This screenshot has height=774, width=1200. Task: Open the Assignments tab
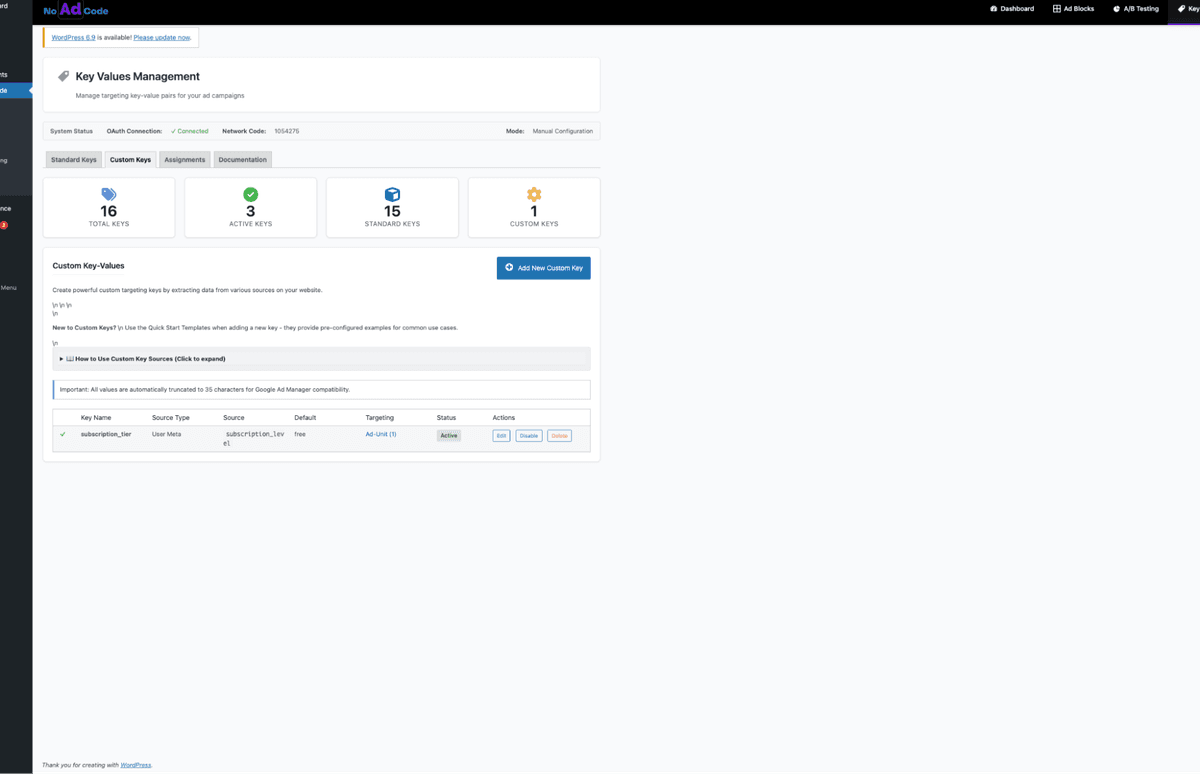(184, 158)
